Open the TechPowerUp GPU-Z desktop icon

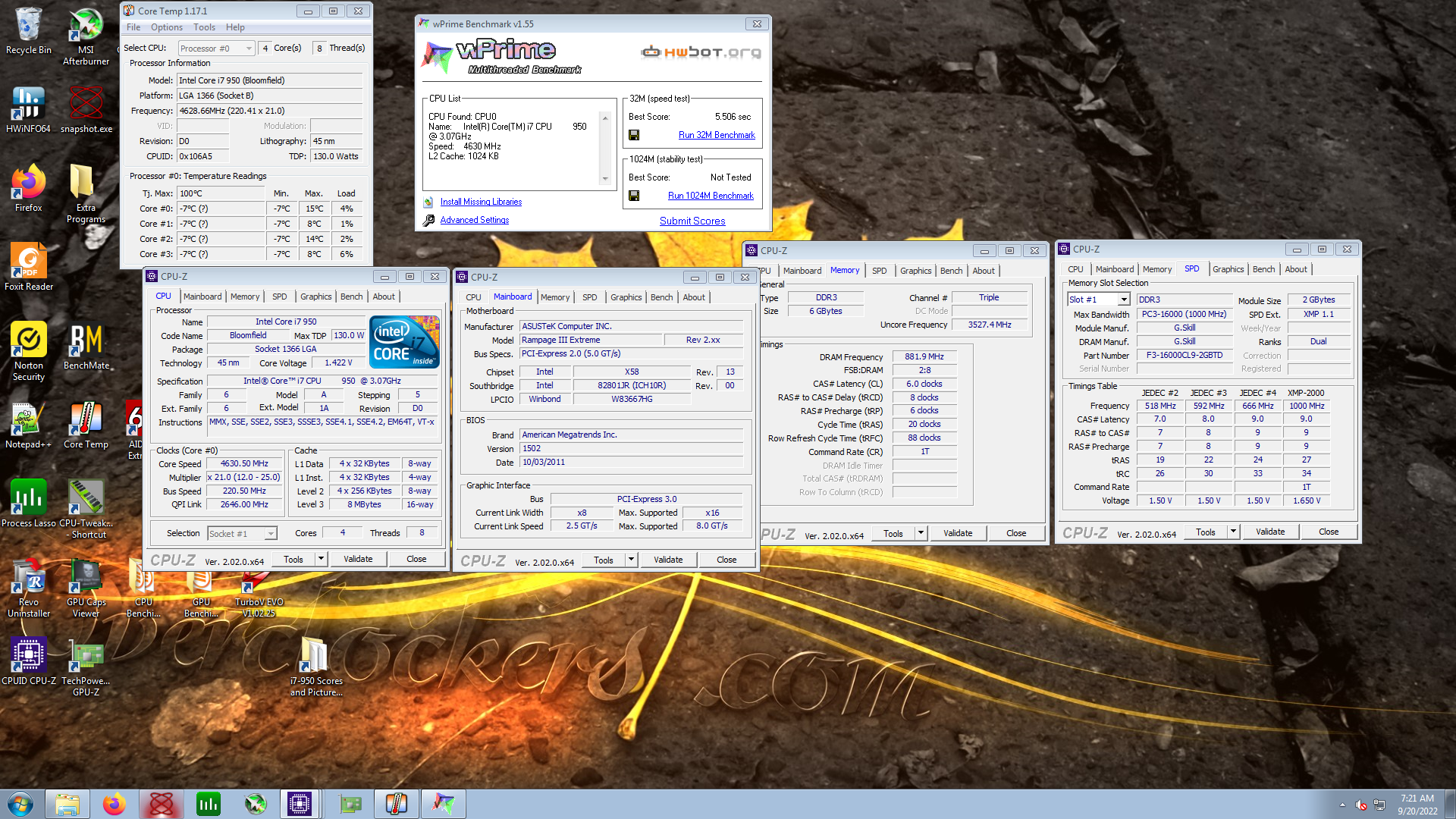tap(86, 667)
